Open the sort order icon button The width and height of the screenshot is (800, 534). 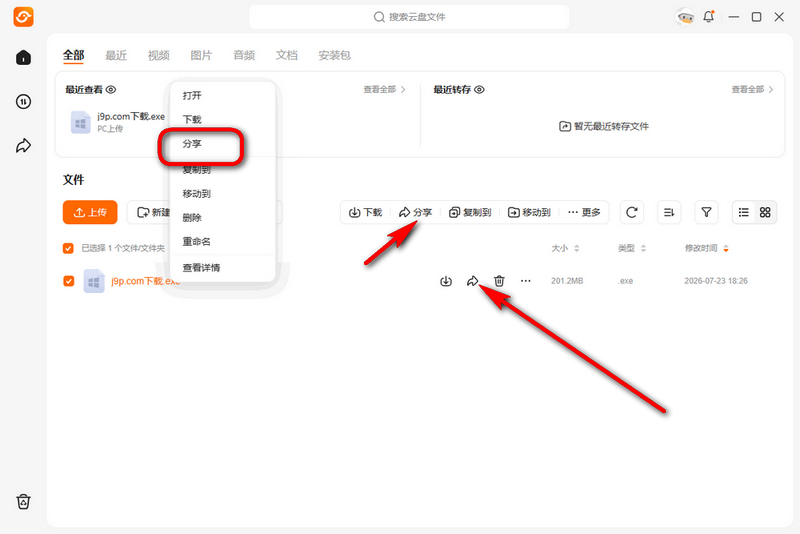669,212
